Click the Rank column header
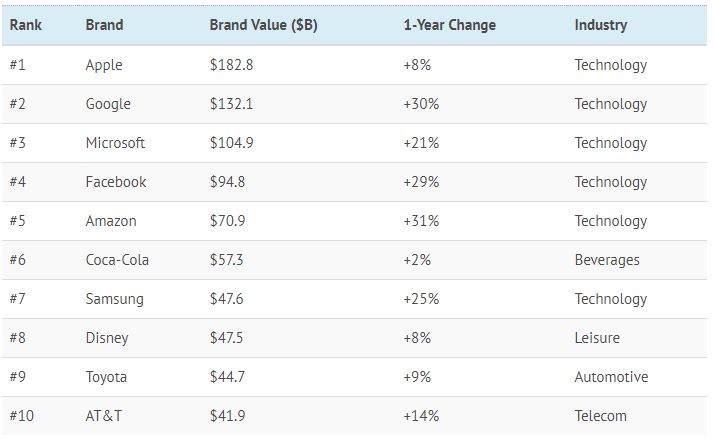714x441 pixels. [25, 25]
